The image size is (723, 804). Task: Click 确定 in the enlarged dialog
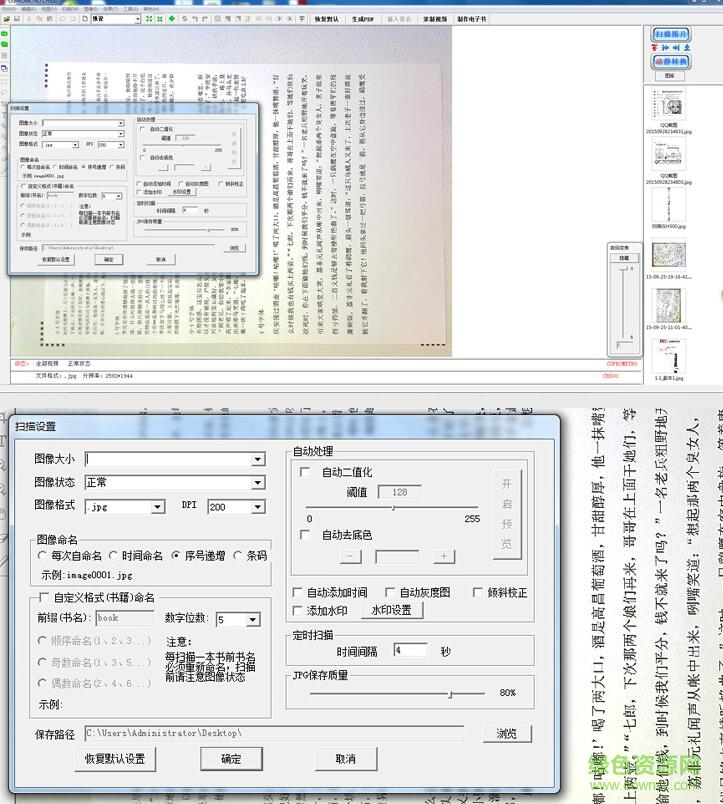click(x=231, y=759)
